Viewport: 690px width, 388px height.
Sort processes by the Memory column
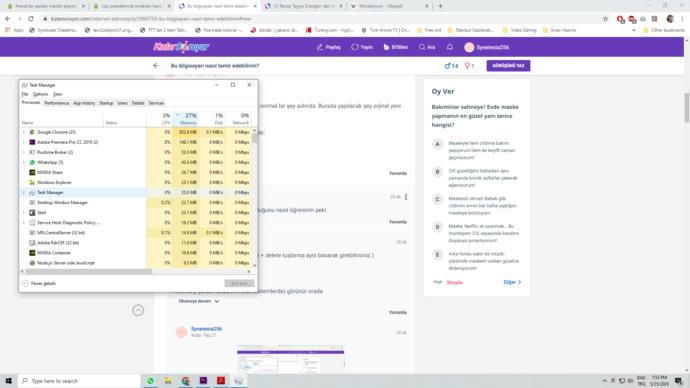(187, 119)
